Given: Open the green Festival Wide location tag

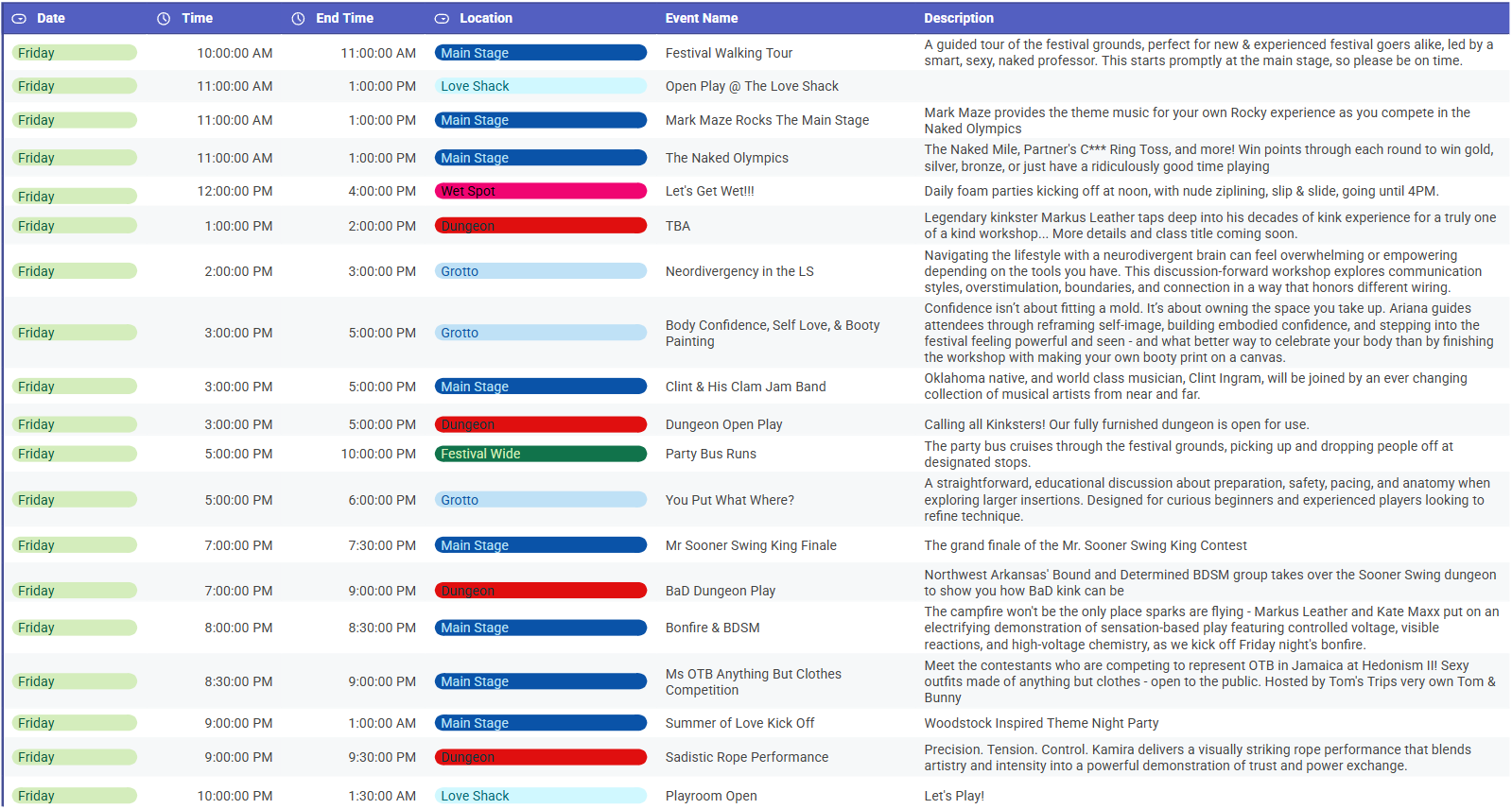Looking at the screenshot, I should click(540, 454).
